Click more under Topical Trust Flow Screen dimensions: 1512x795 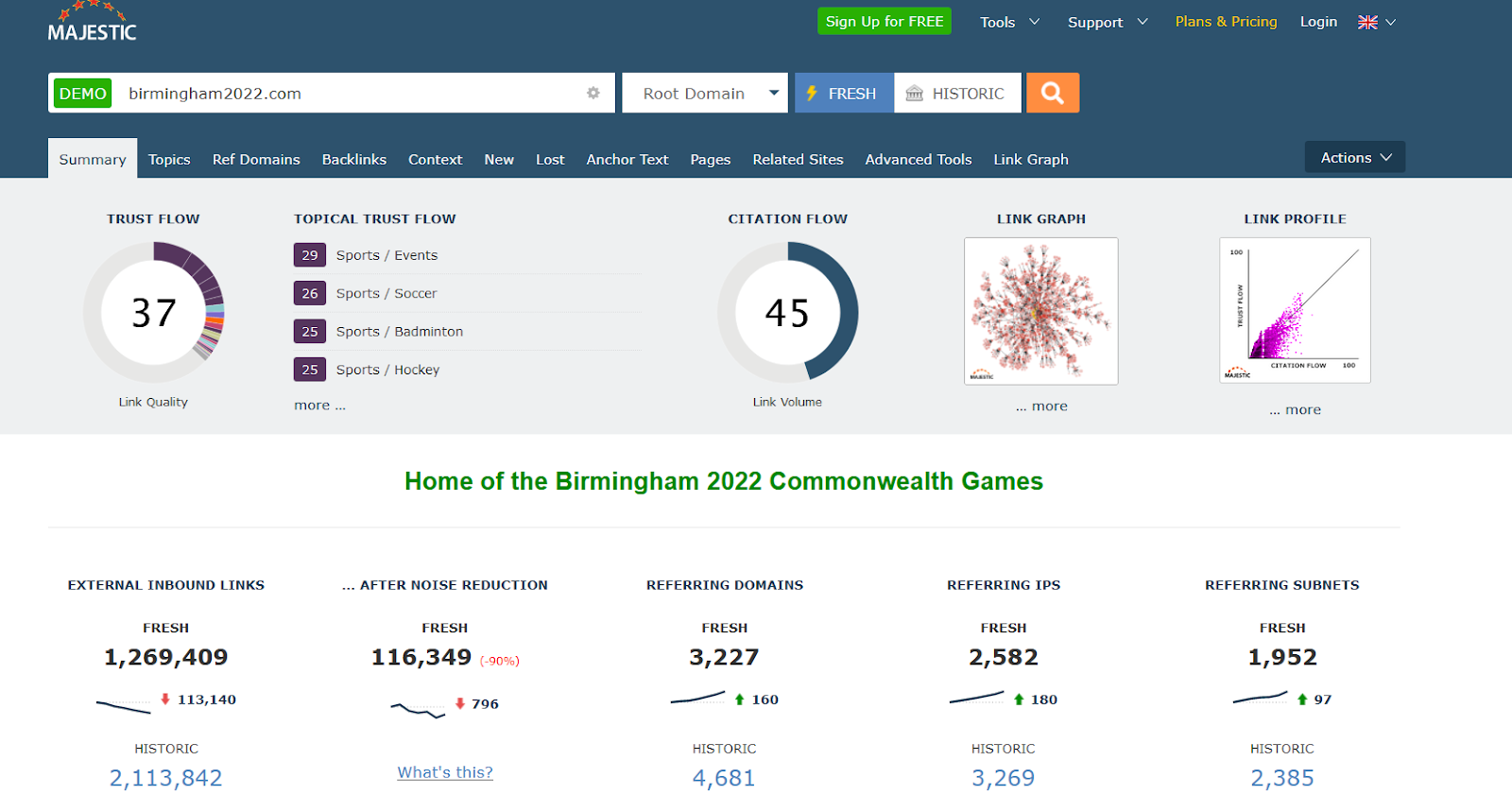319,405
